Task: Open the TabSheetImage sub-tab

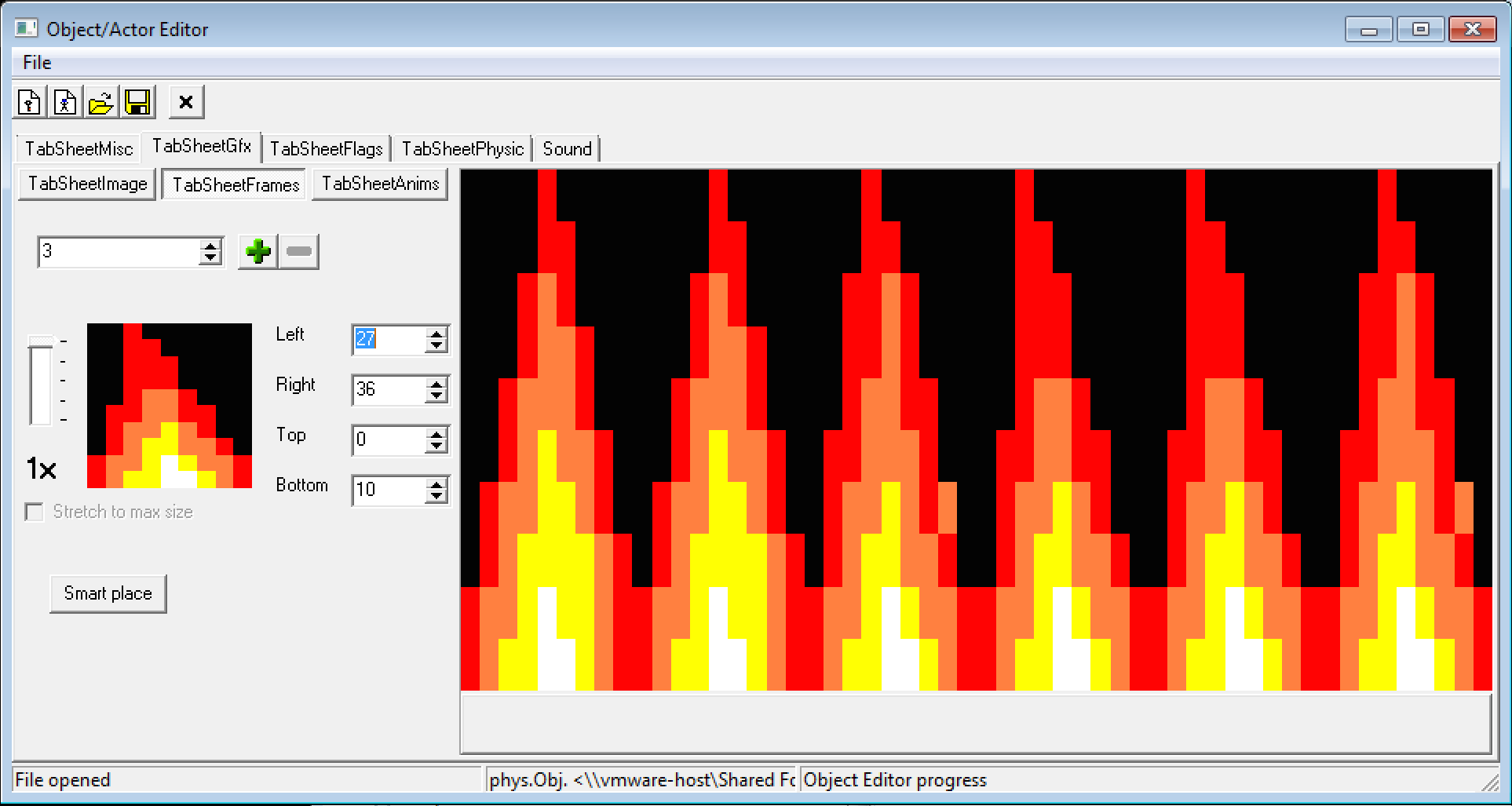Action: (87, 184)
